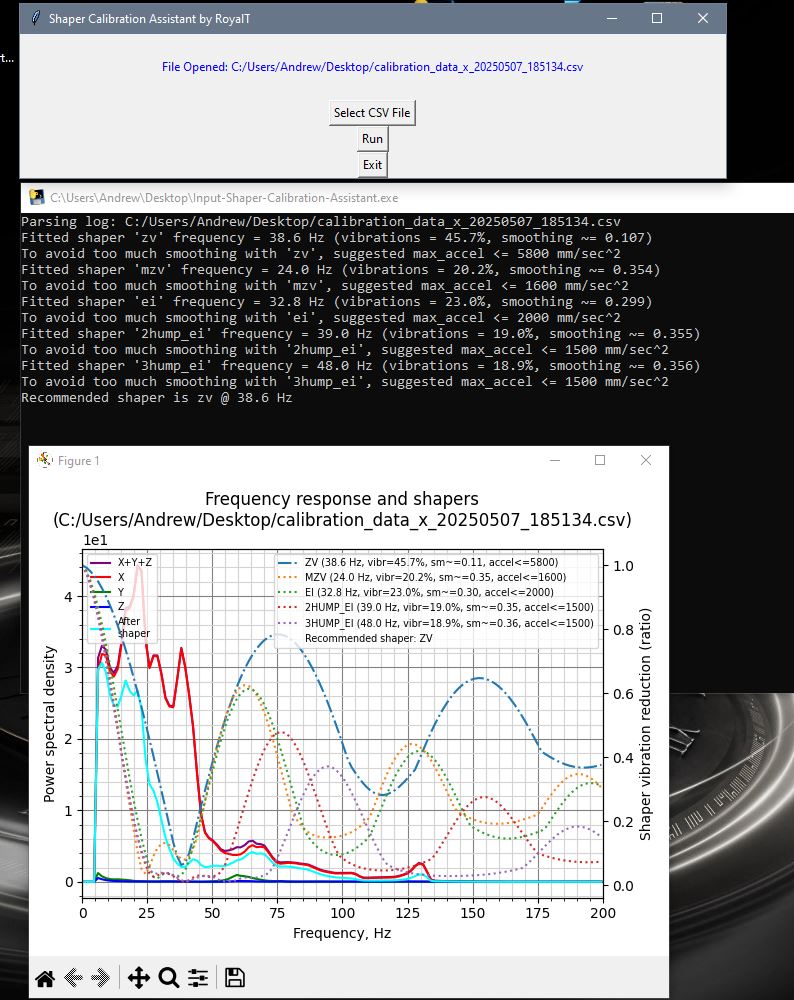Activate zoom-to-rectangle magnifier tool
This screenshot has width=794, height=1000.
click(168, 978)
